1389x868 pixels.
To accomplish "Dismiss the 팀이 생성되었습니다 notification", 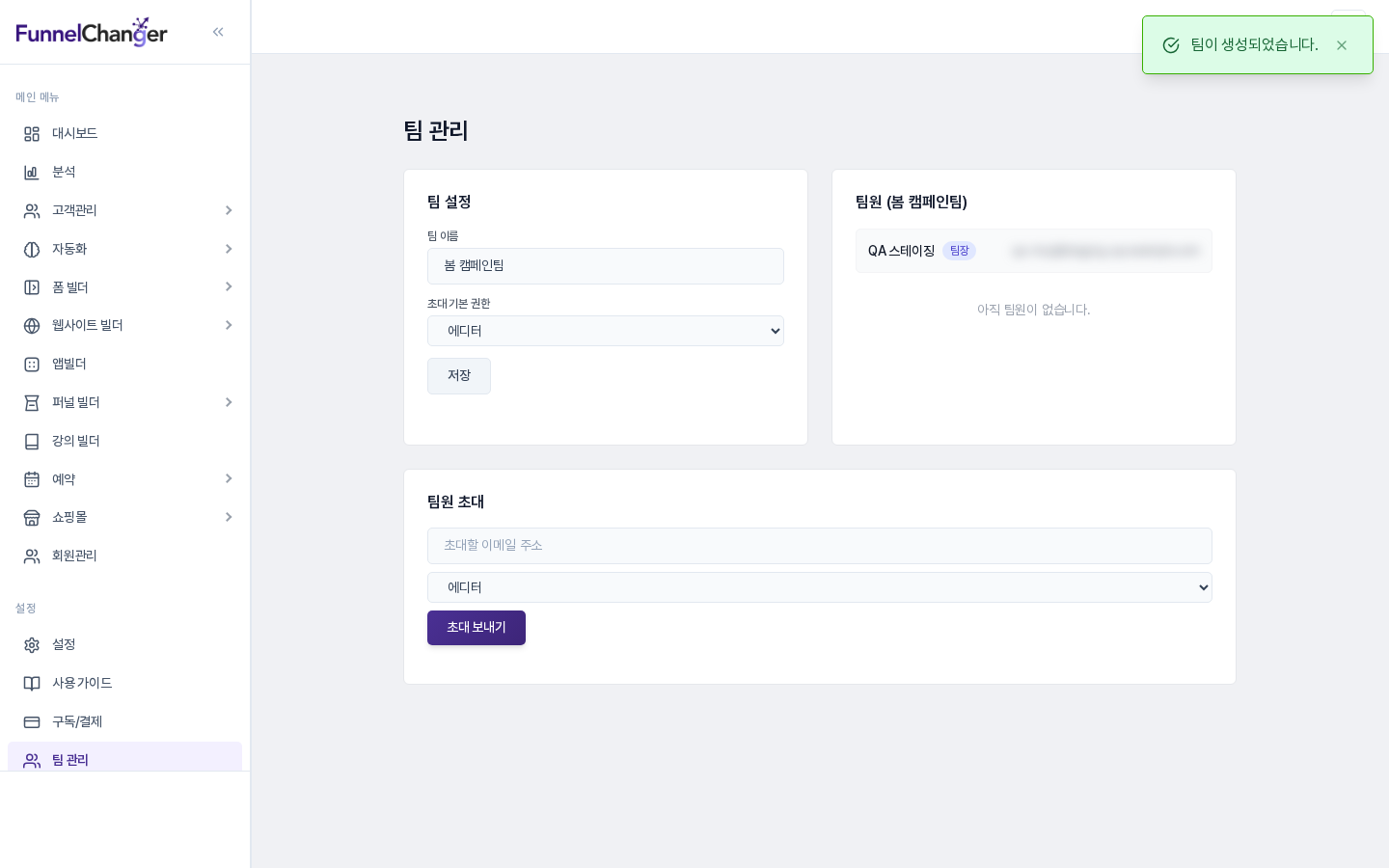I will point(1342,45).
